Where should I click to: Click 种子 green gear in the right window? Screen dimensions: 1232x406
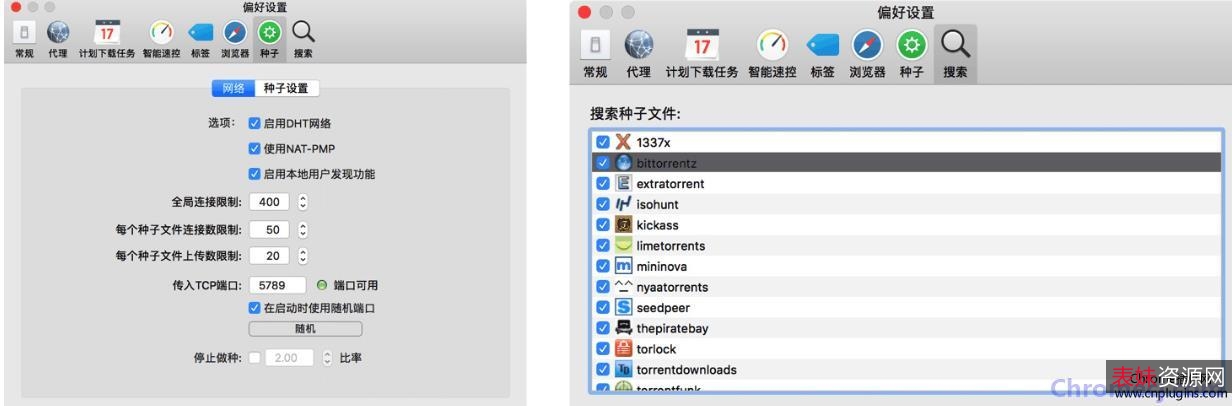pos(911,44)
